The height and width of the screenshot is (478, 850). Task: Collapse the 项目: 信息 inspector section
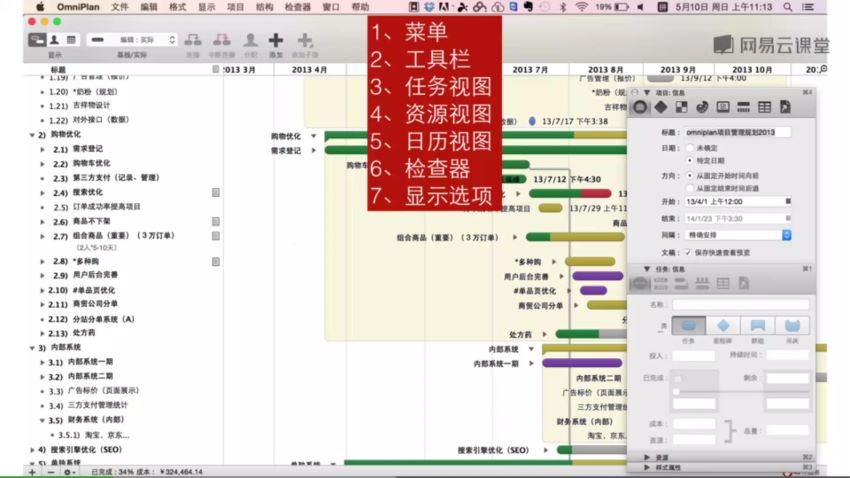[x=647, y=93]
